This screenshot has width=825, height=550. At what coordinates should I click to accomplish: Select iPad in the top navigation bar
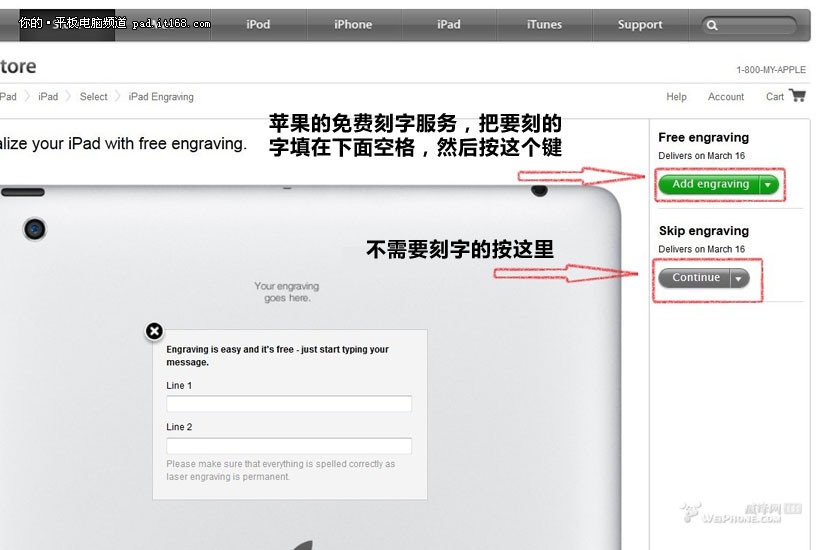449,25
